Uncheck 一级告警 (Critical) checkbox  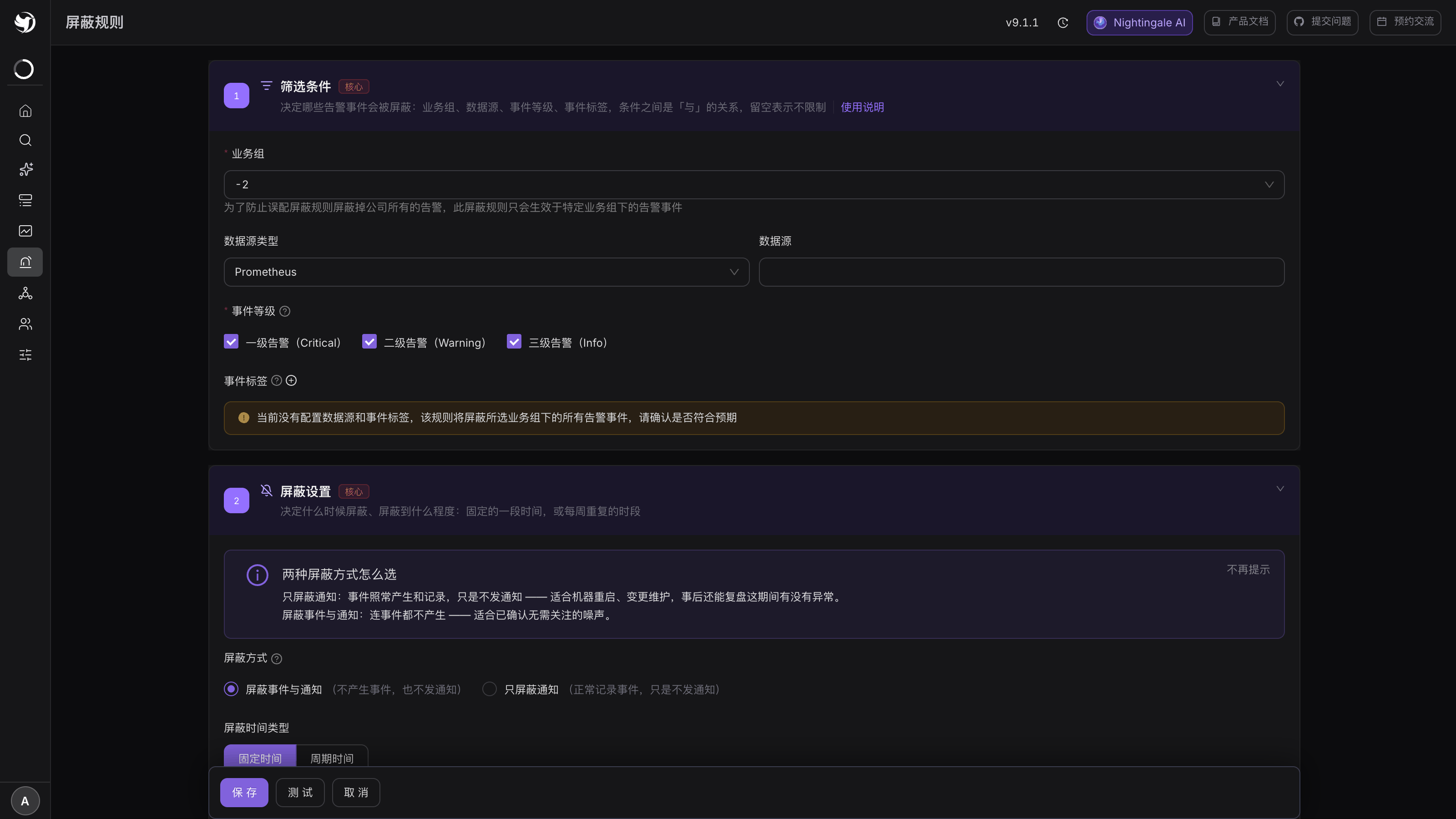[231, 342]
